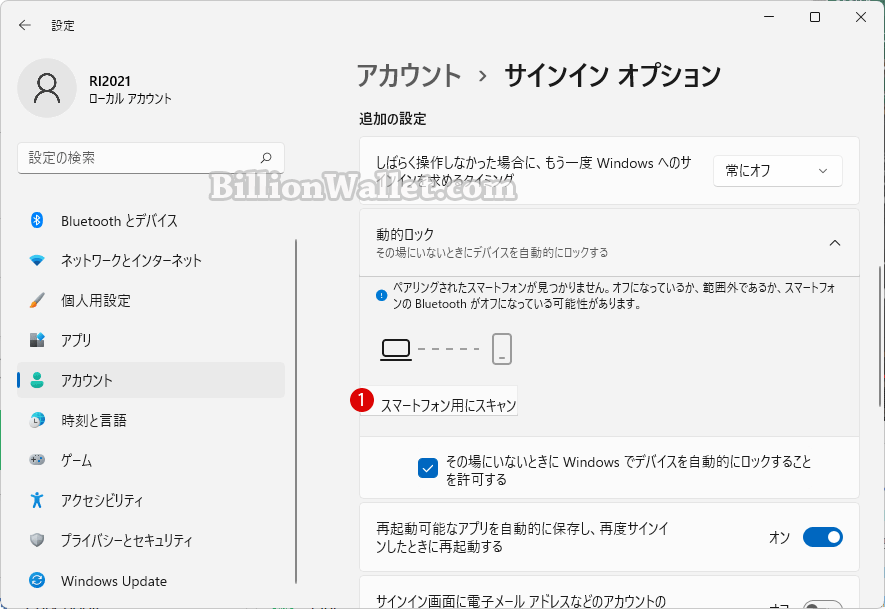Image resolution: width=885 pixels, height=609 pixels.
Task: Click スマートフォン用にスキャン button
Action: (439, 401)
